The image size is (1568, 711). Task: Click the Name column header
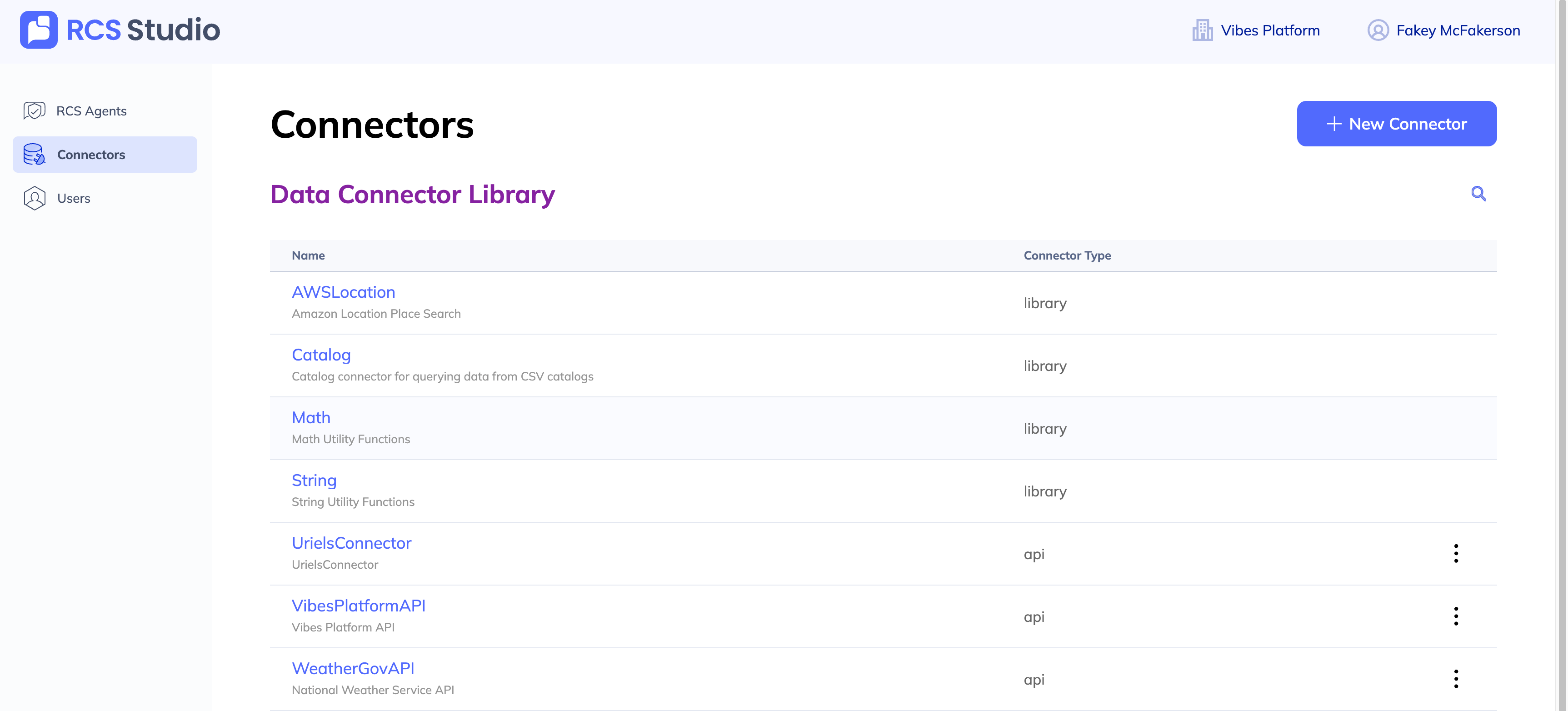(x=308, y=255)
